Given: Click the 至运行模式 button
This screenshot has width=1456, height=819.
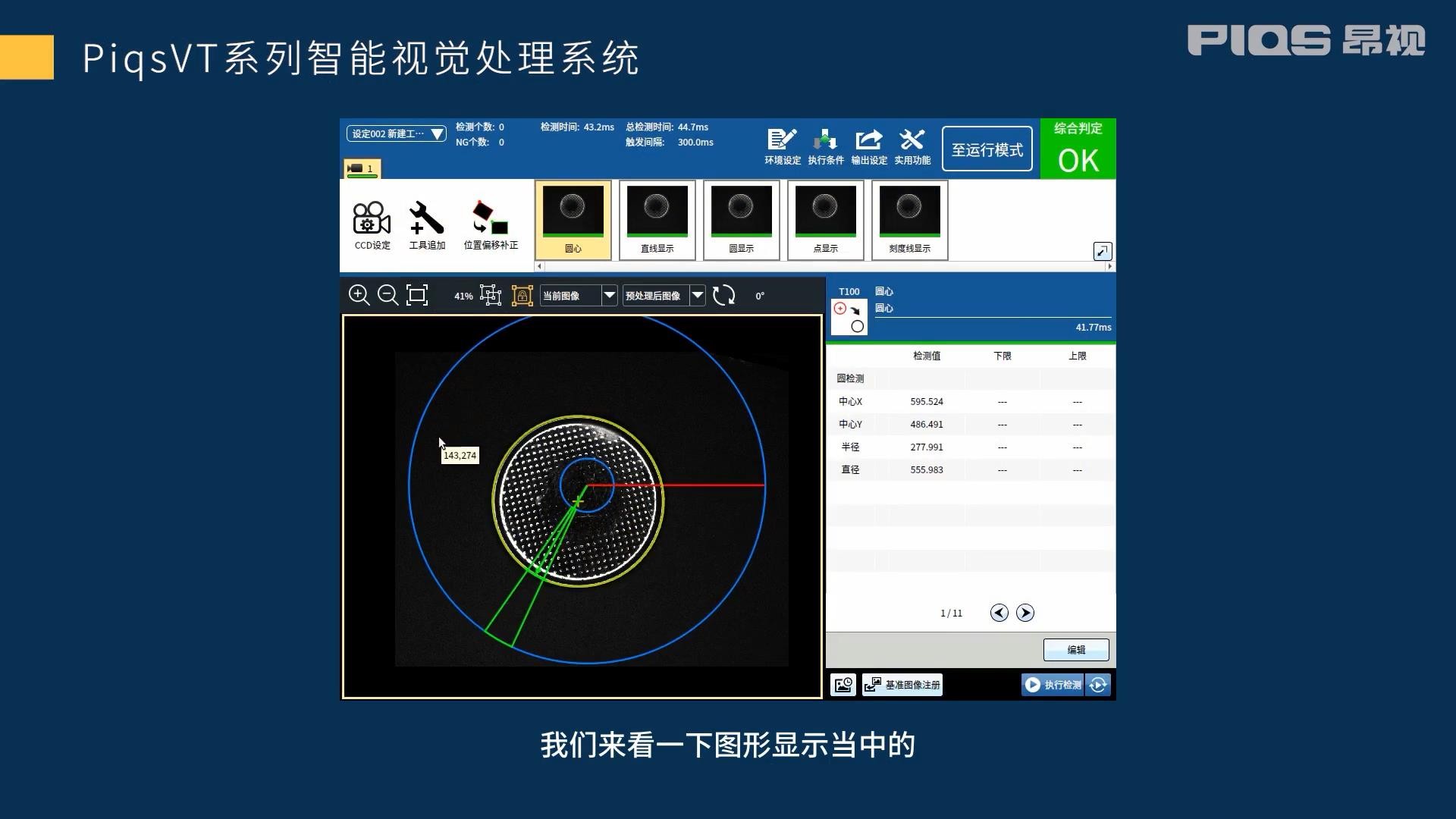Looking at the screenshot, I should click(x=987, y=149).
